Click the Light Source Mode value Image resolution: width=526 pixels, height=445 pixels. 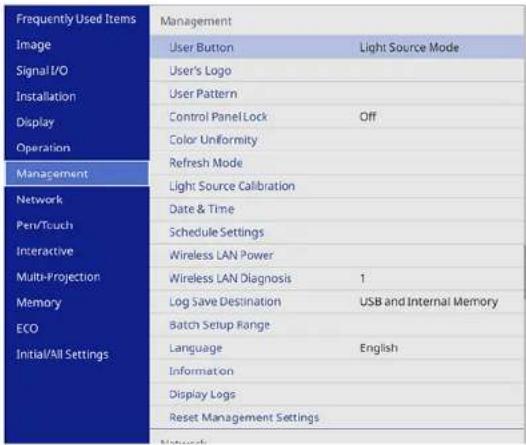(x=409, y=48)
